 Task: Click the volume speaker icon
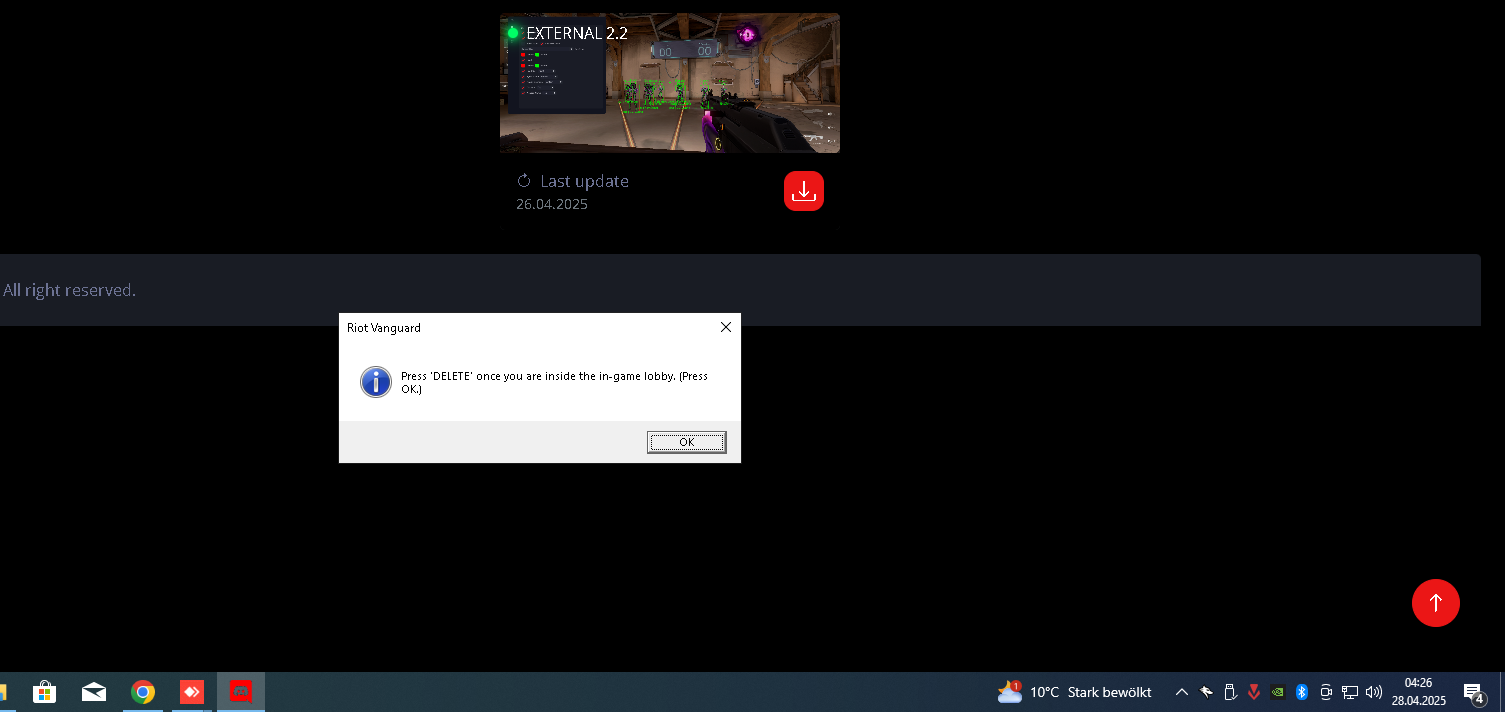coord(1374,692)
